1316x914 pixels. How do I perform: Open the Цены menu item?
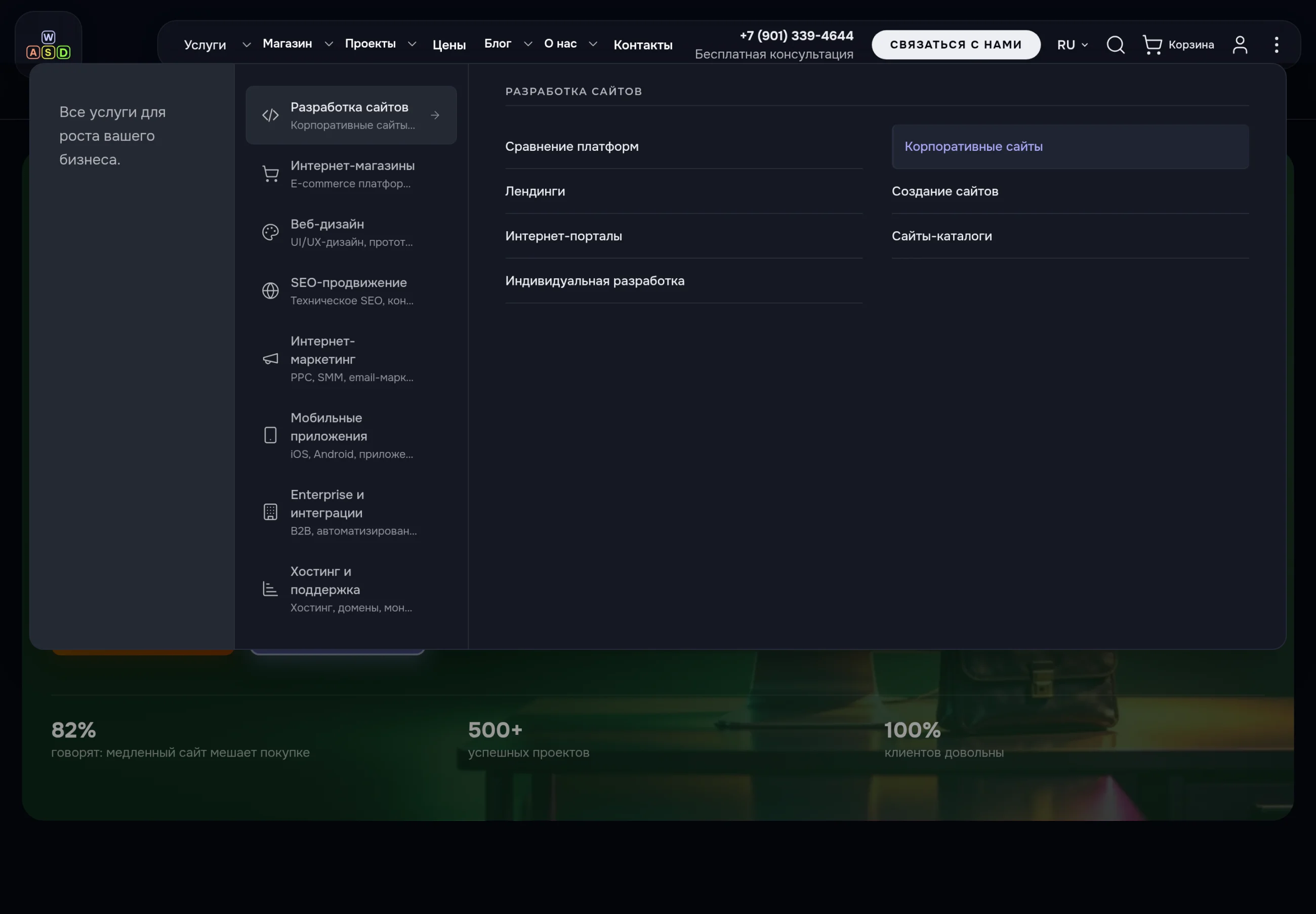tap(449, 45)
